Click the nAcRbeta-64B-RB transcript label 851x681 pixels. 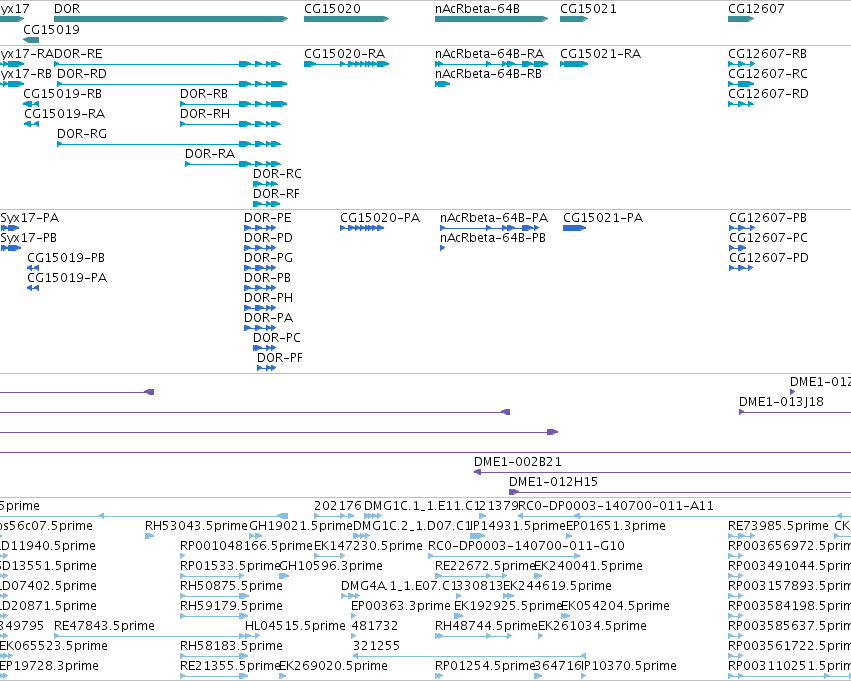pos(488,74)
